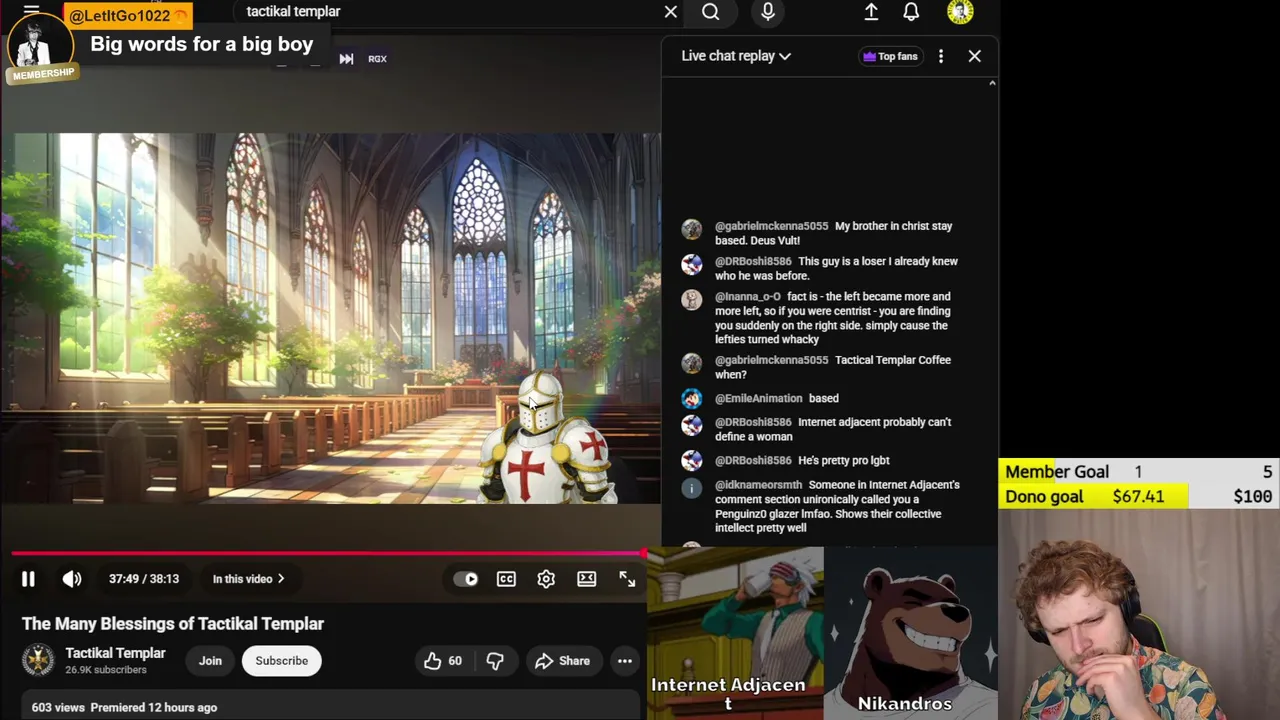Open Tactikal Templar channel avatar
Image resolution: width=1280 pixels, height=720 pixels.
pos(38,660)
